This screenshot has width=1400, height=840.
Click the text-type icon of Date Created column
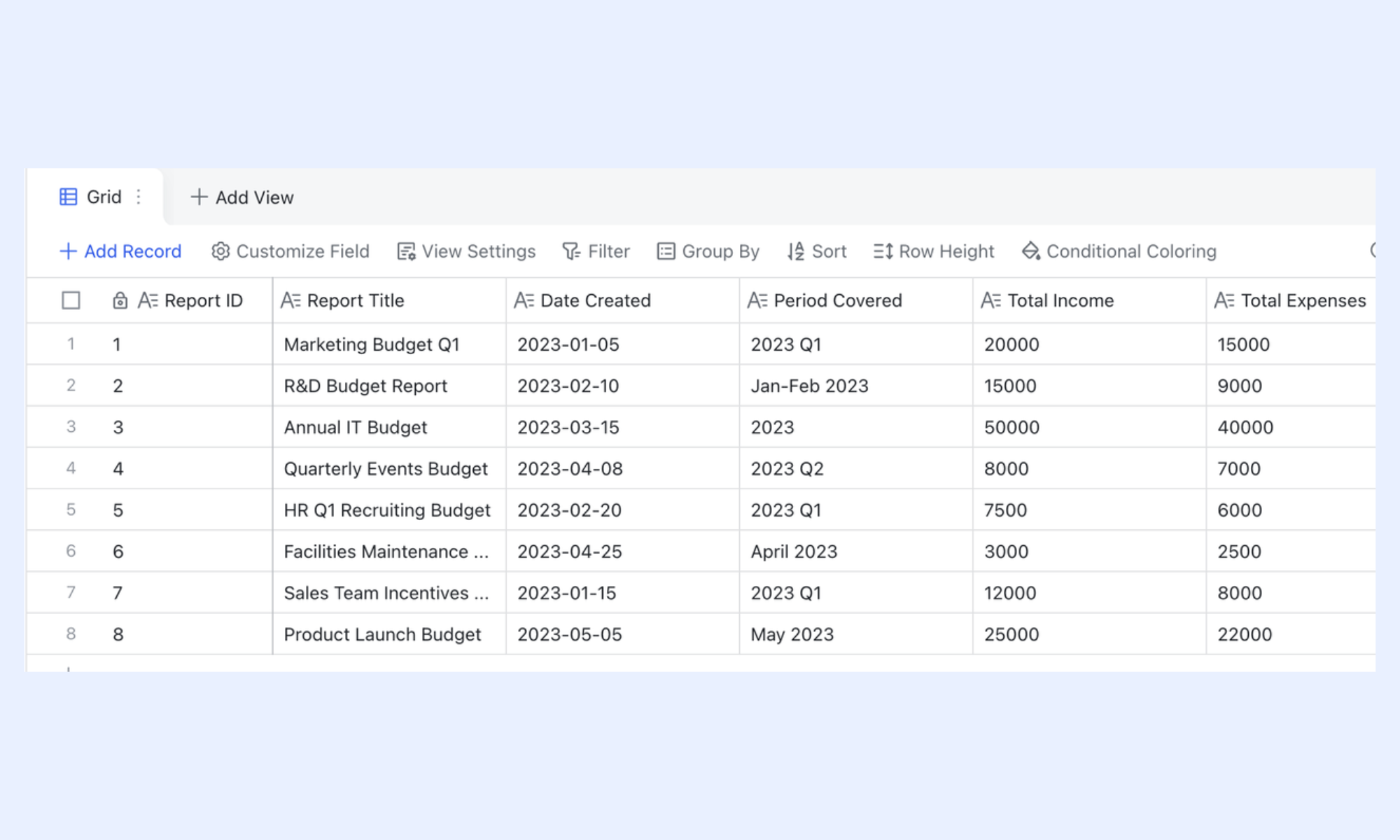click(524, 300)
